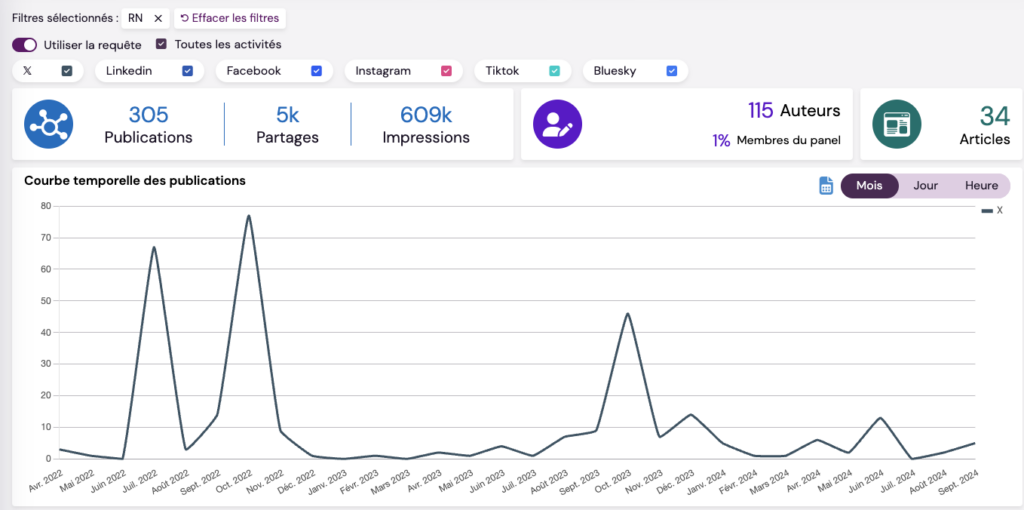The width and height of the screenshot is (1024, 510).
Task: Click the green Articles browser icon
Action: click(x=896, y=124)
